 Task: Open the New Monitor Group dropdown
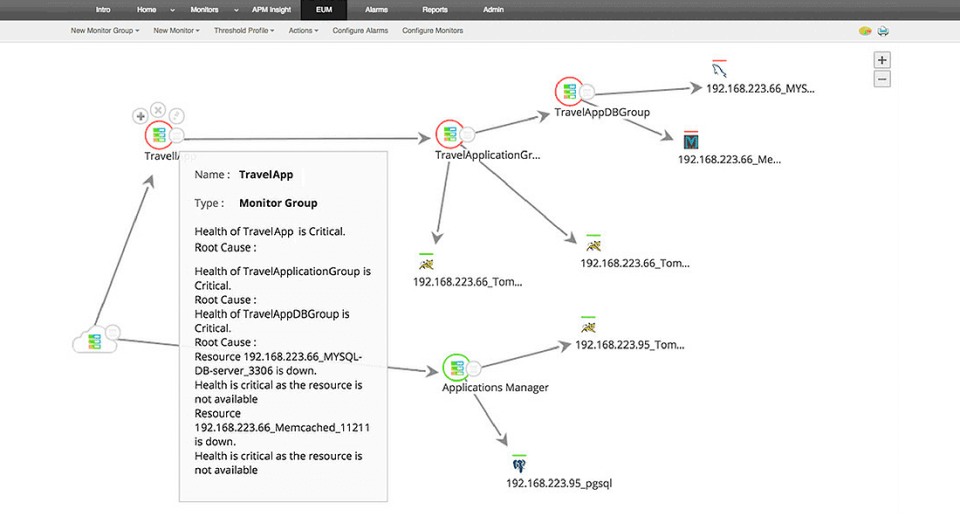[105, 31]
